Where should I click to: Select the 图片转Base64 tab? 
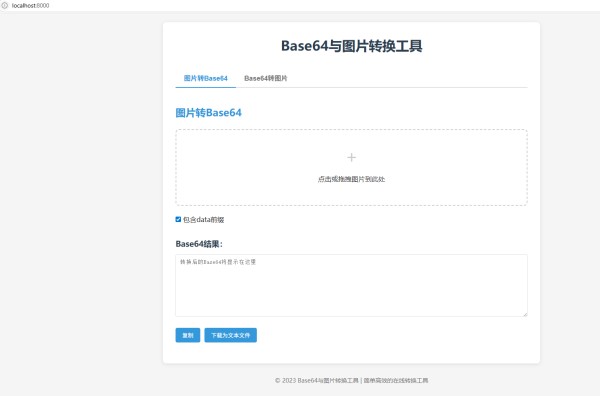pos(205,78)
